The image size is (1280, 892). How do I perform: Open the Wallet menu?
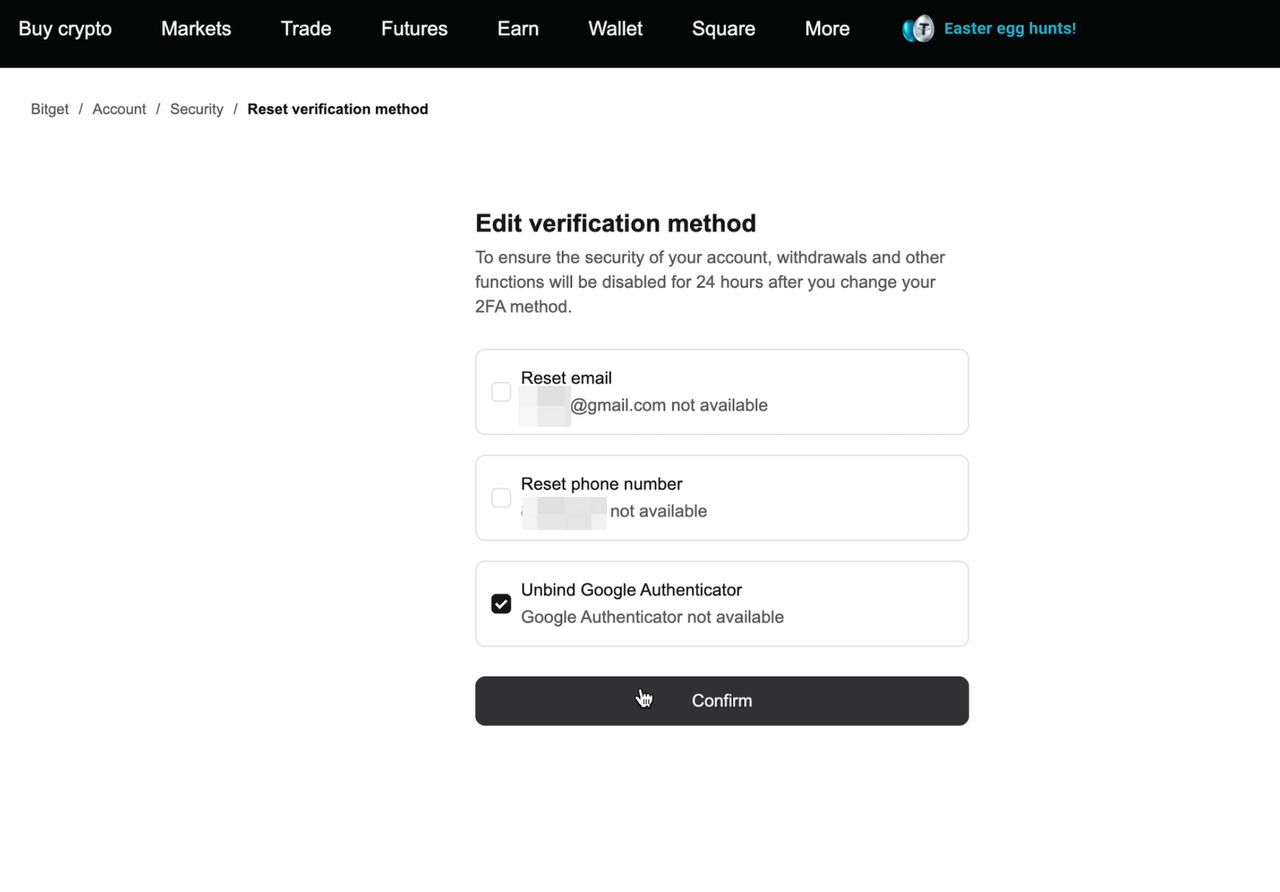coord(614,29)
